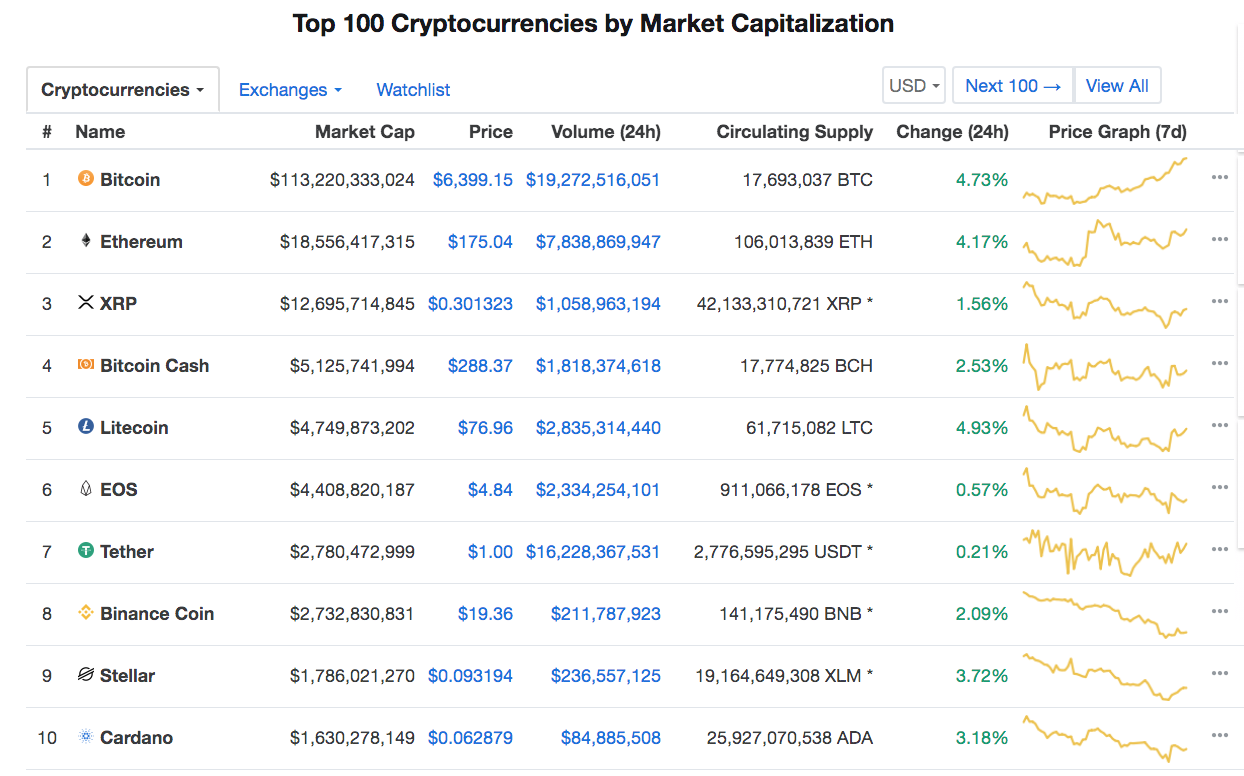Image resolution: width=1244 pixels, height=776 pixels.
Task: Switch to the Watchlist tab
Action: point(413,90)
